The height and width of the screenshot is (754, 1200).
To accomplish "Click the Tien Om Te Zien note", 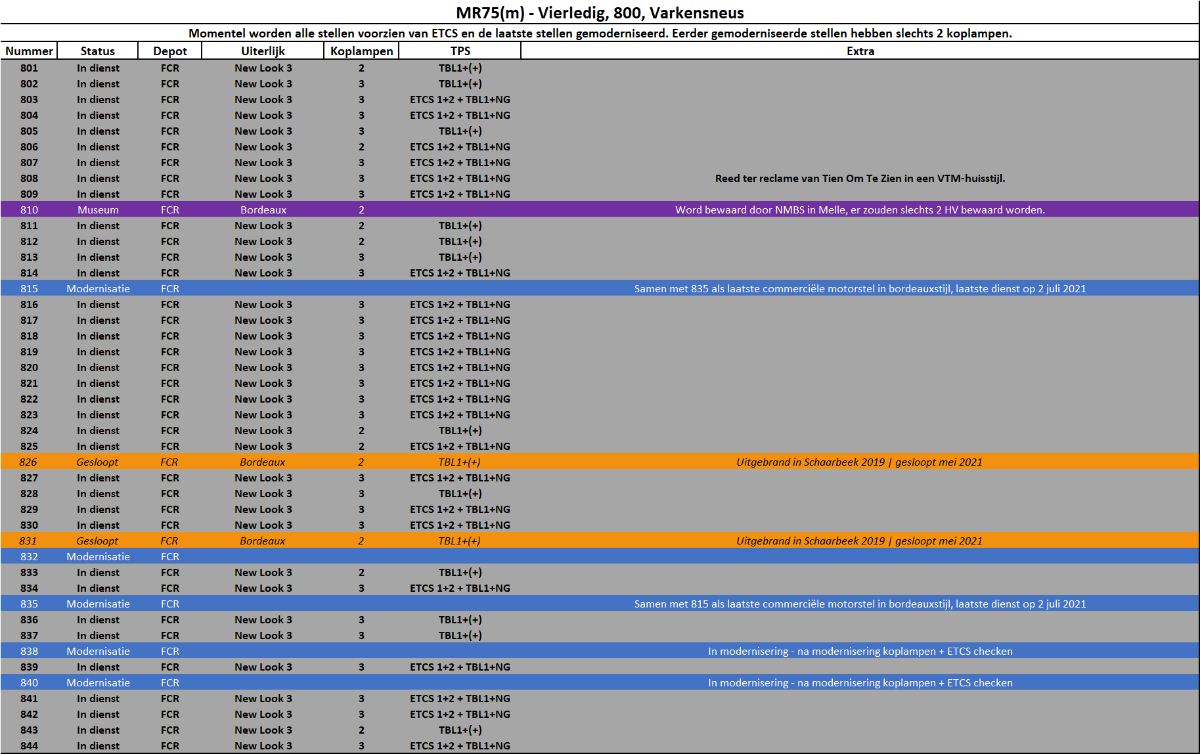I will pyautogui.click(x=859, y=178).
